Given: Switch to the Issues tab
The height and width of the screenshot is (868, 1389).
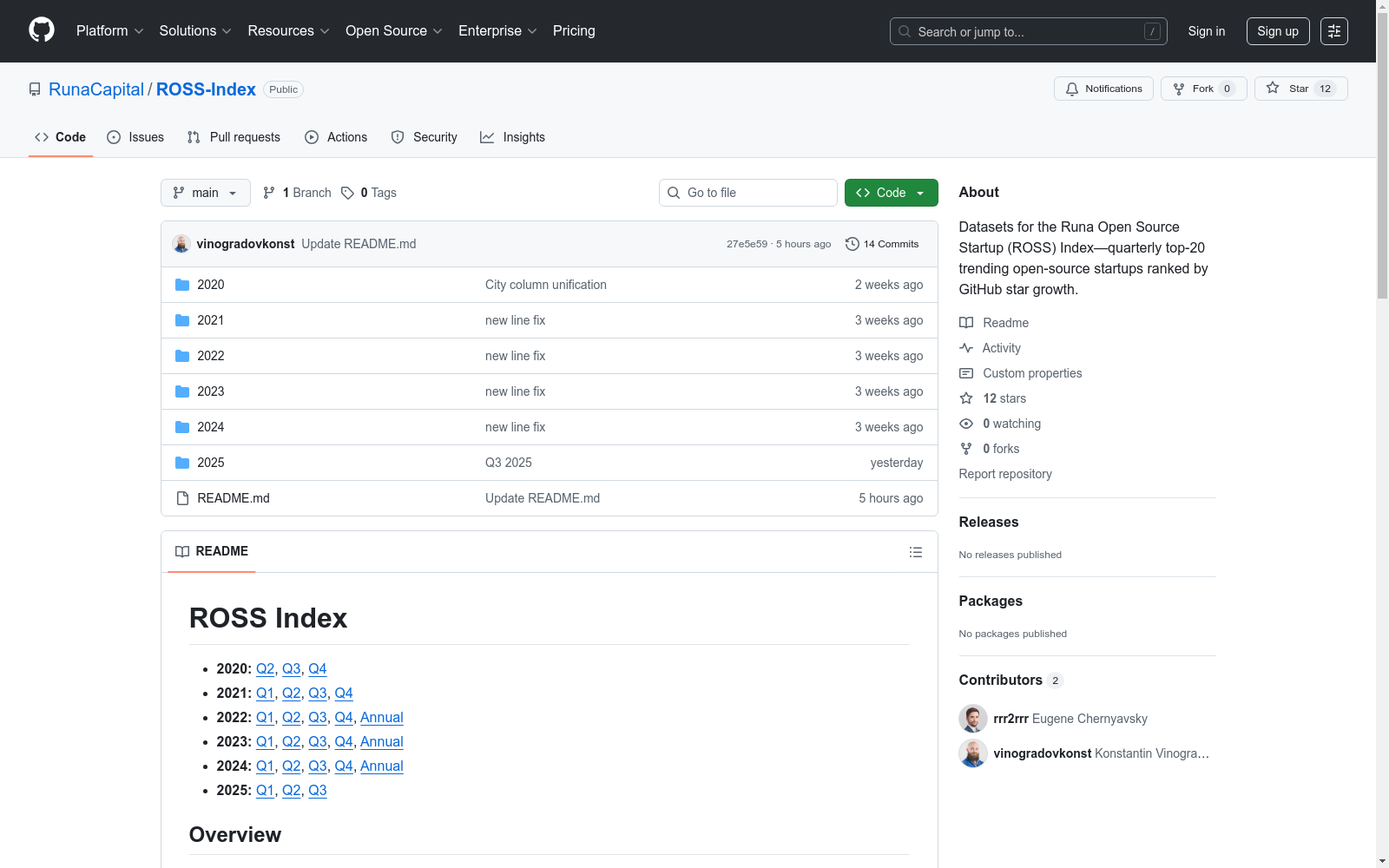Looking at the screenshot, I should (135, 137).
